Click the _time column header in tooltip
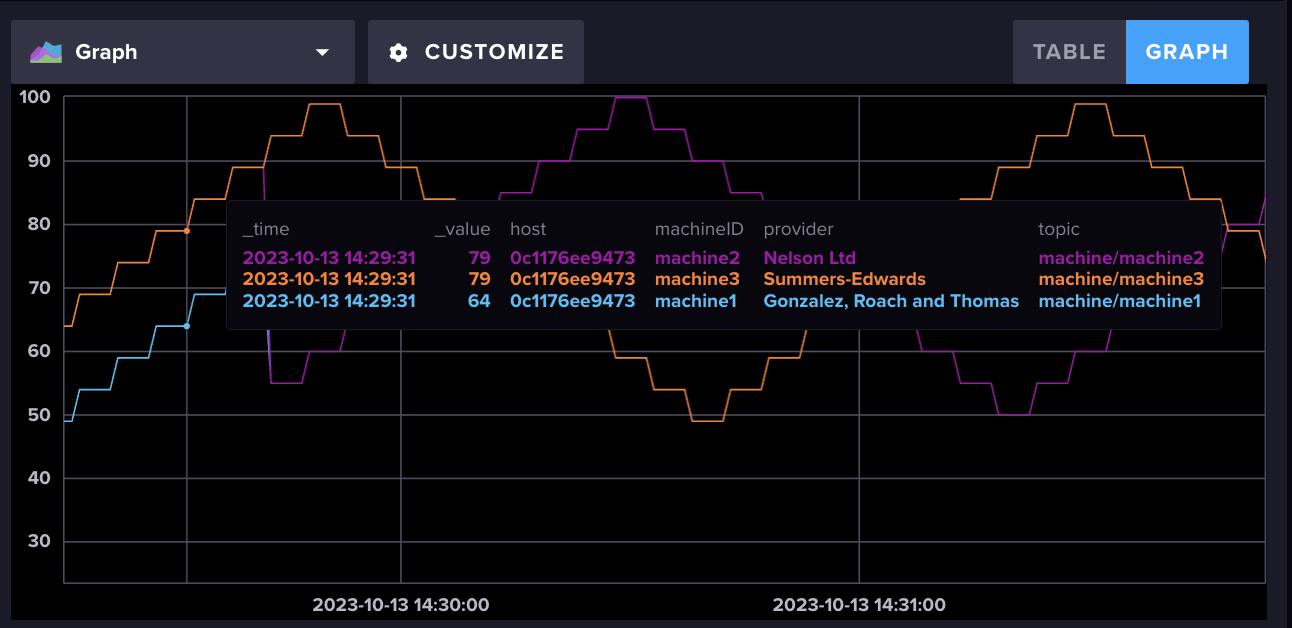 point(266,230)
